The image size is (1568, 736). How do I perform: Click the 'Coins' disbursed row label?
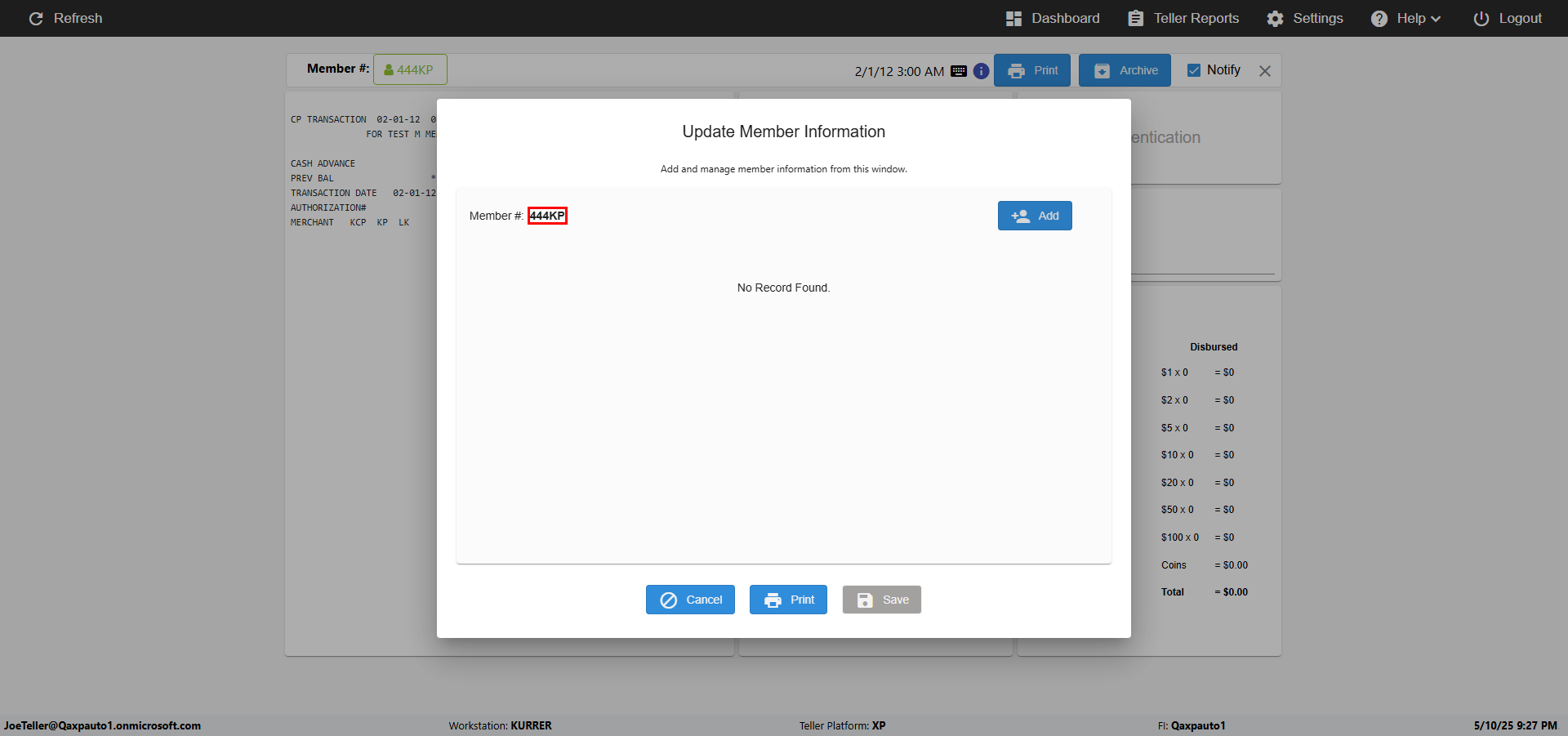click(1174, 565)
